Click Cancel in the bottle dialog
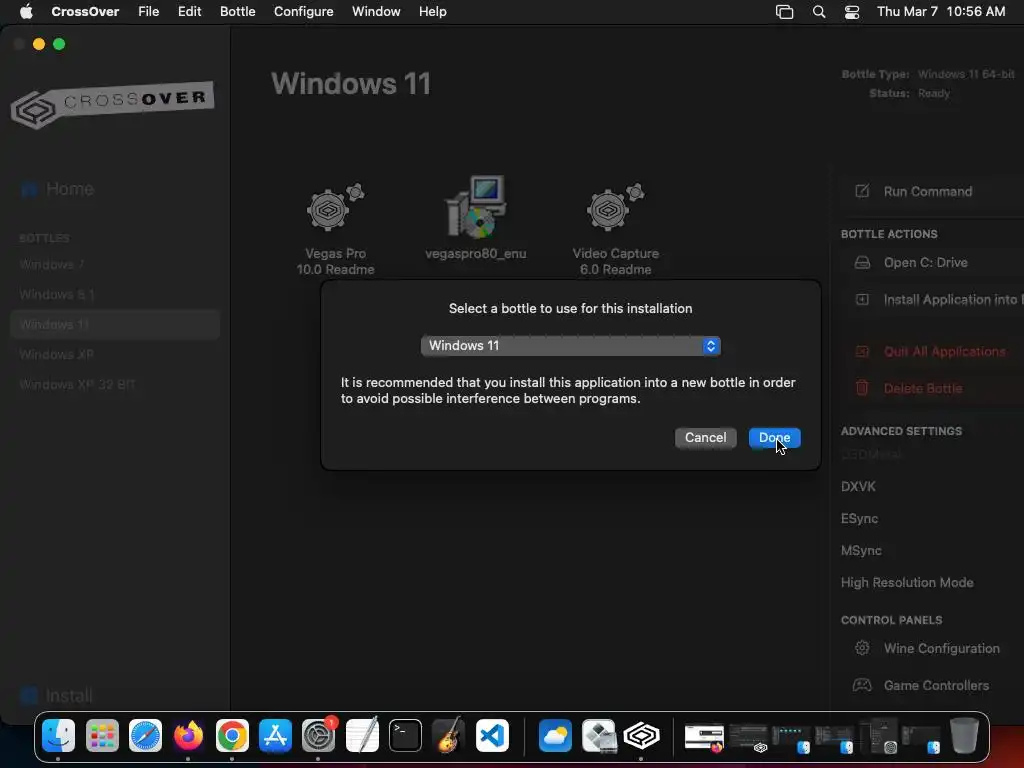Viewport: 1024px width, 768px height. click(705, 438)
